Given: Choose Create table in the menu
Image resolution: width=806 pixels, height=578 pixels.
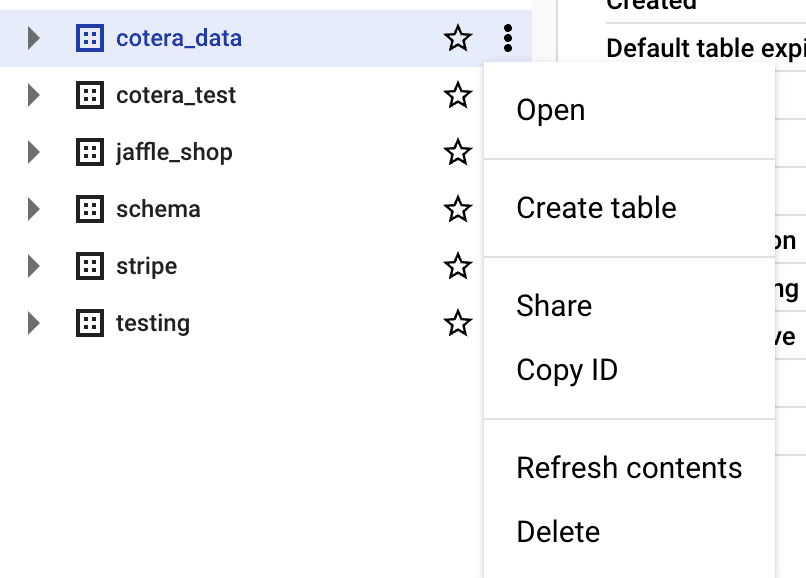Looking at the screenshot, I should [x=596, y=208].
